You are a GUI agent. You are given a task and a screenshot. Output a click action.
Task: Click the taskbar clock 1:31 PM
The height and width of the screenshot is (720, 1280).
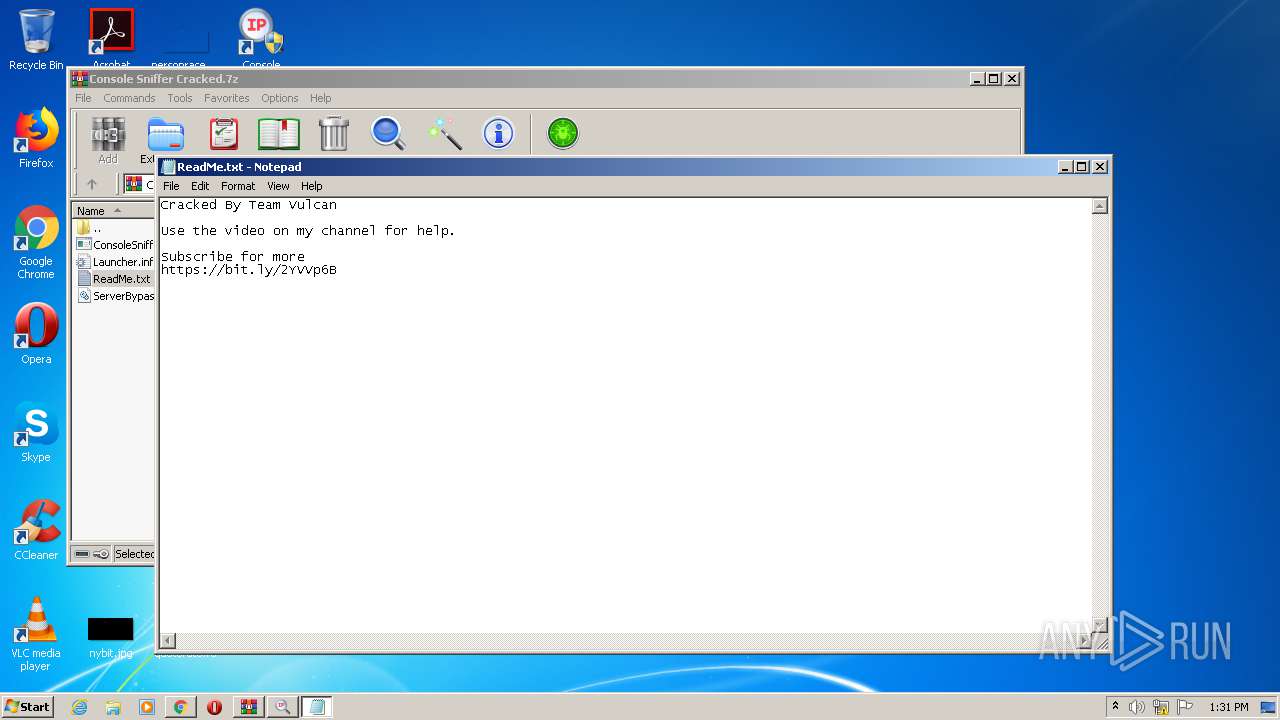point(1228,707)
